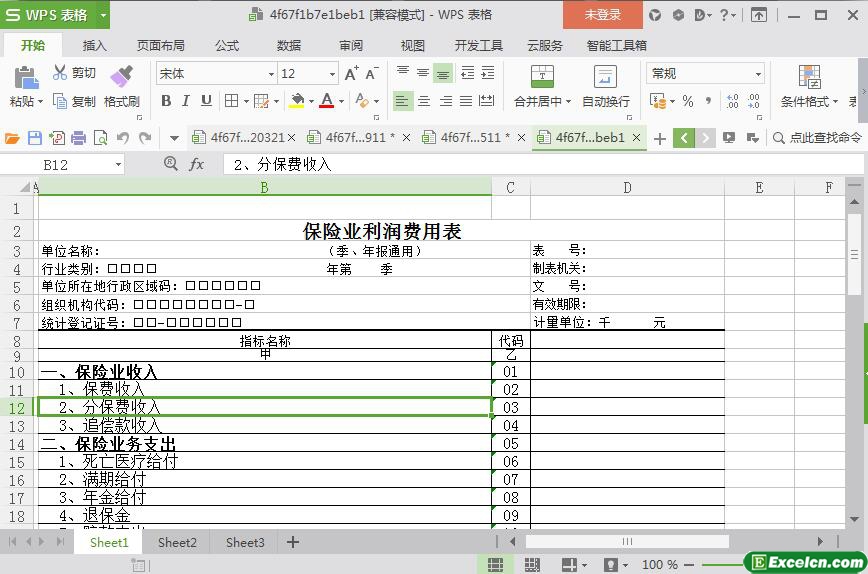Click the Merge and Center (合并居中) icon

(x=541, y=77)
